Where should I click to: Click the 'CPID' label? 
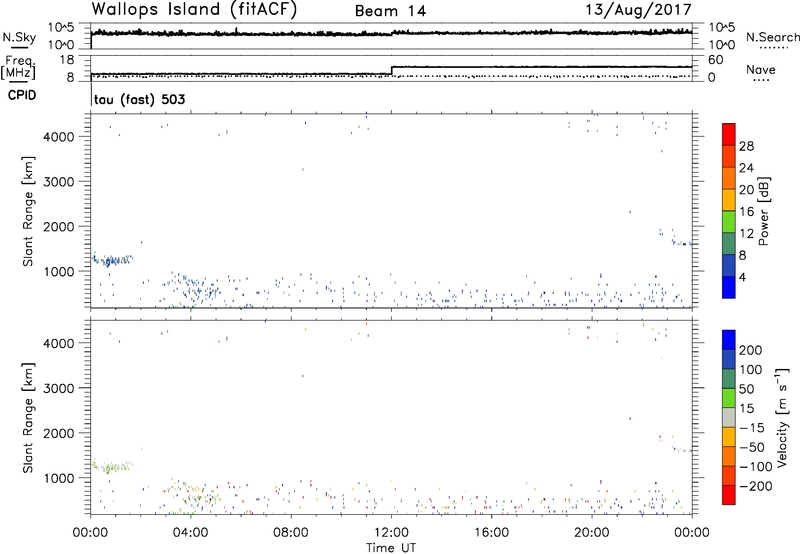[x=22, y=95]
